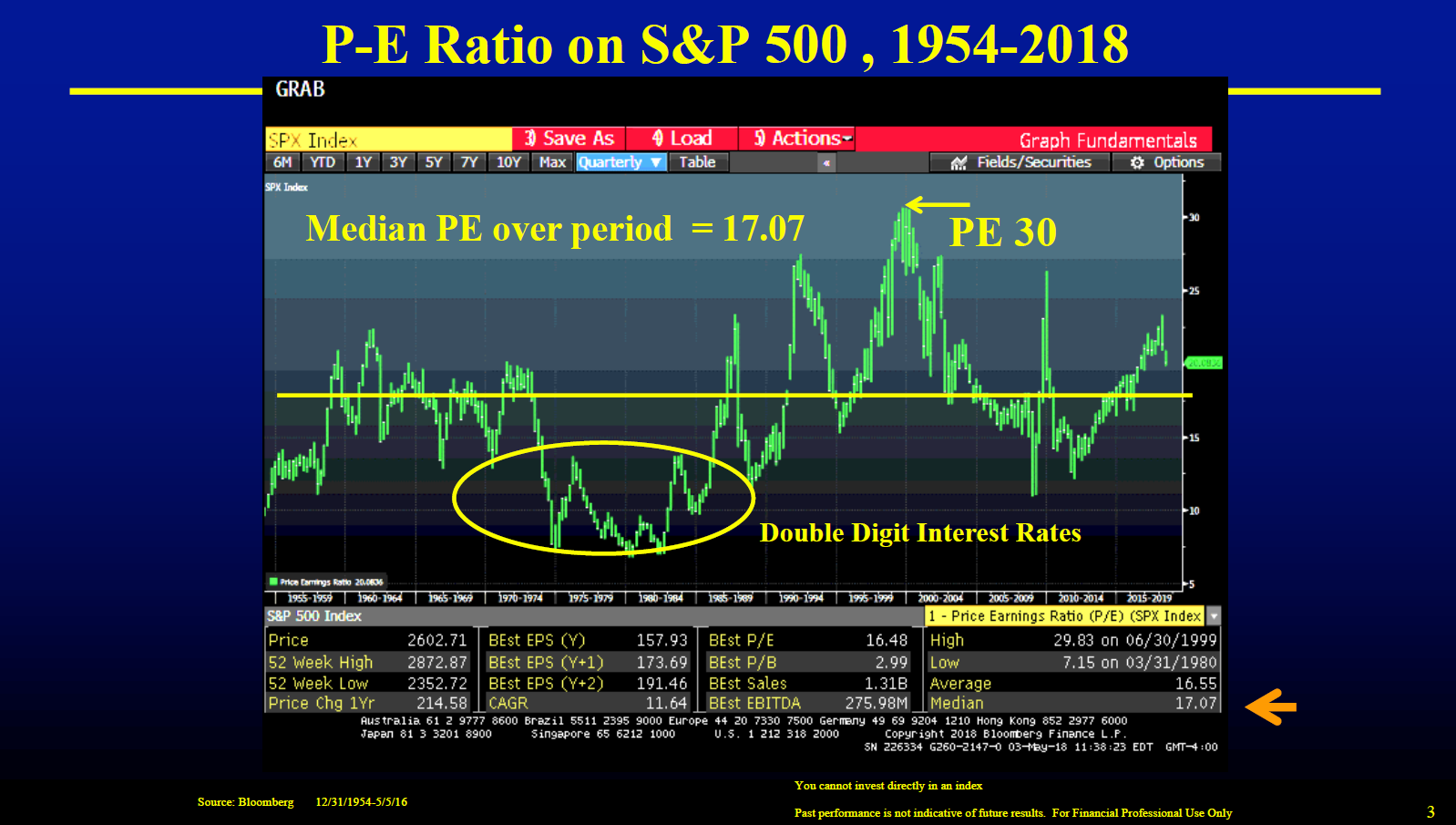
Task: Click the 30 mark on the P/E axis
Action: pos(1194,218)
